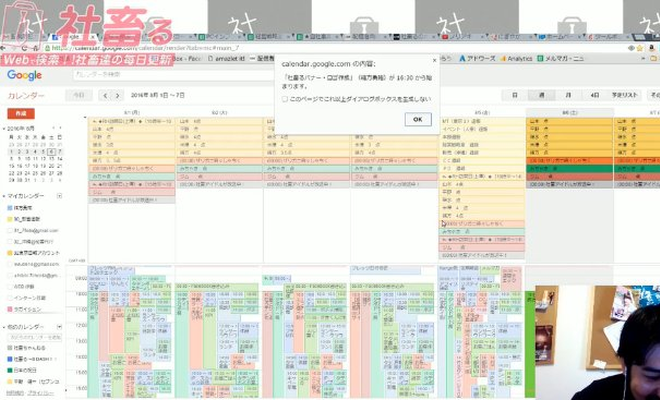Image resolution: width=660 pixels, height=400 pixels.
Task: Select the 4 Days view tab
Action: pos(594,95)
